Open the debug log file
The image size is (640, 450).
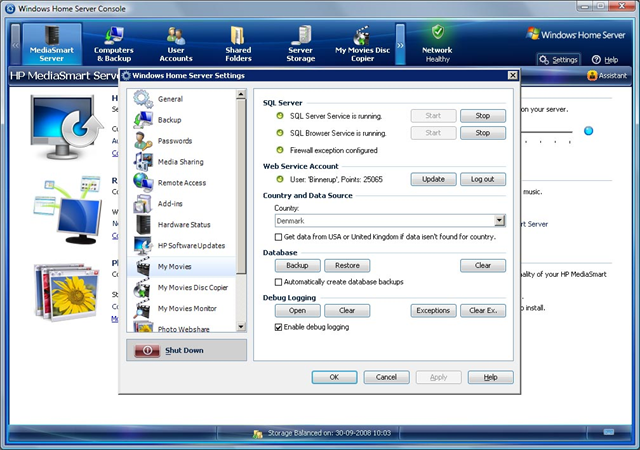point(298,311)
